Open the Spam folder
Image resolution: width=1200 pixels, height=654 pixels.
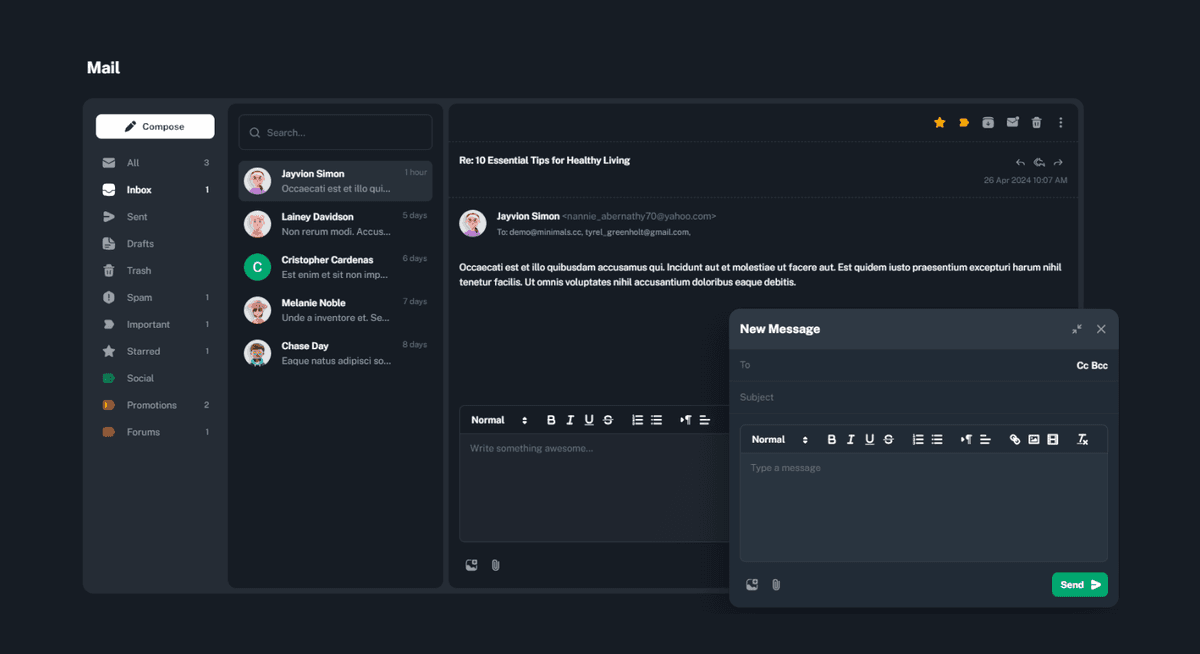click(x=155, y=298)
